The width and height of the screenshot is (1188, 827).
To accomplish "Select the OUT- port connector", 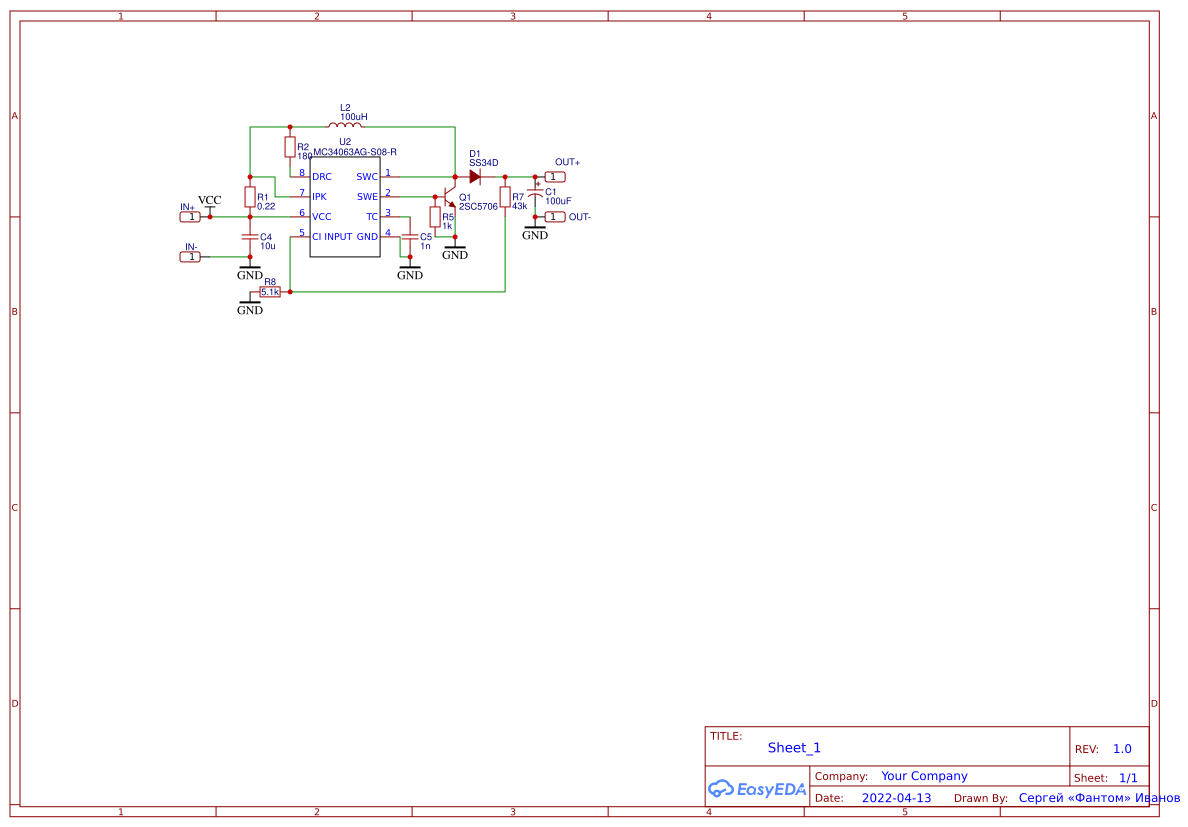I will tap(553, 216).
